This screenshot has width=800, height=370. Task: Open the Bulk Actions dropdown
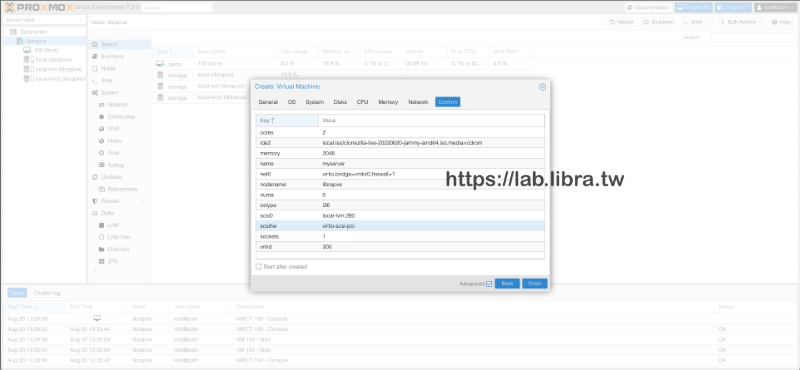point(741,22)
